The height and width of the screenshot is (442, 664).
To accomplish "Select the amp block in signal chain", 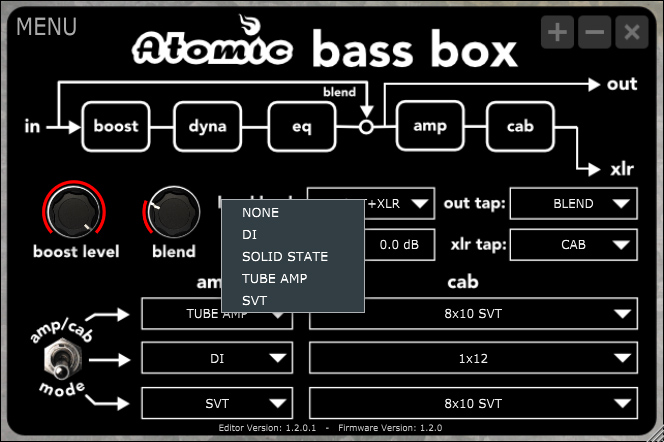I will pos(430,126).
